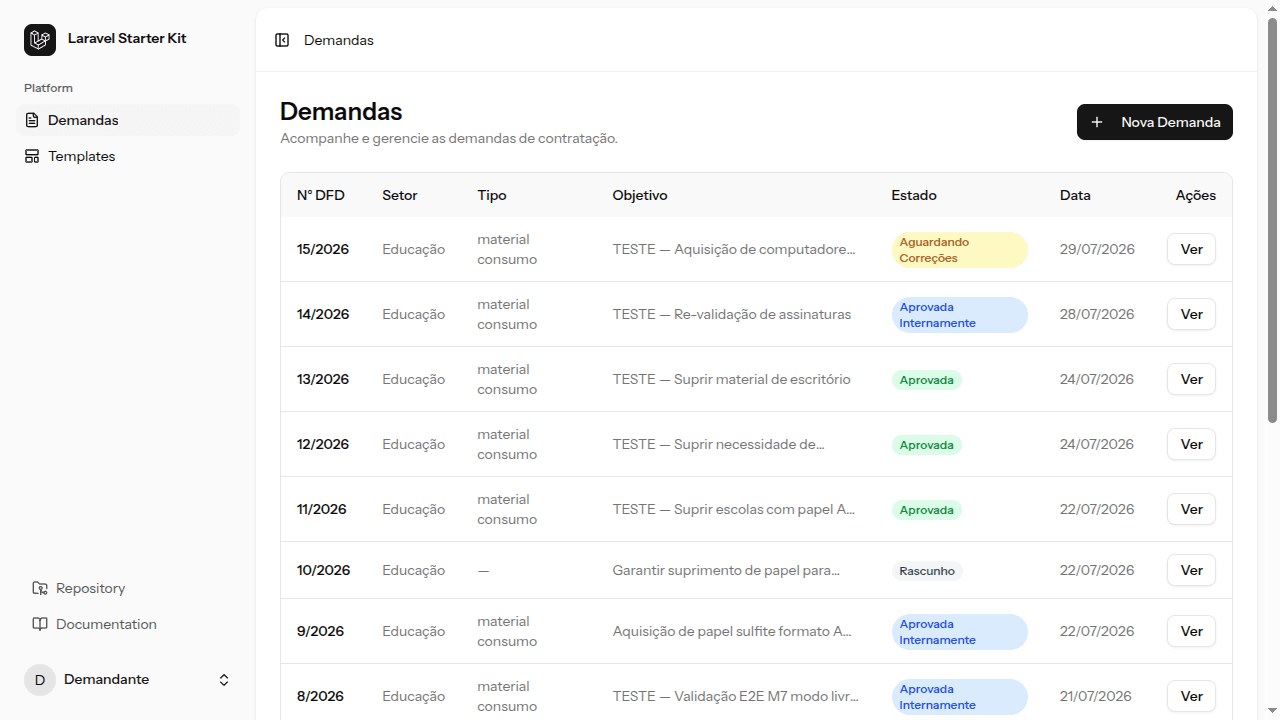The width and height of the screenshot is (1280, 720).
Task: Click the Aprovada Internamente badge for 8/2026
Action: (959, 697)
